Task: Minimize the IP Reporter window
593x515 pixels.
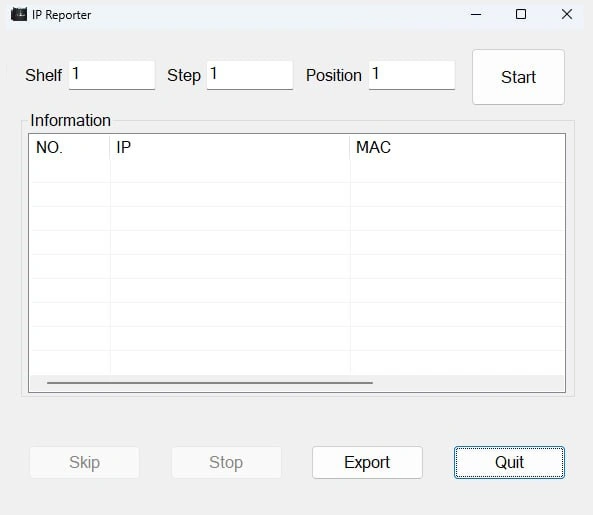Action: point(476,14)
